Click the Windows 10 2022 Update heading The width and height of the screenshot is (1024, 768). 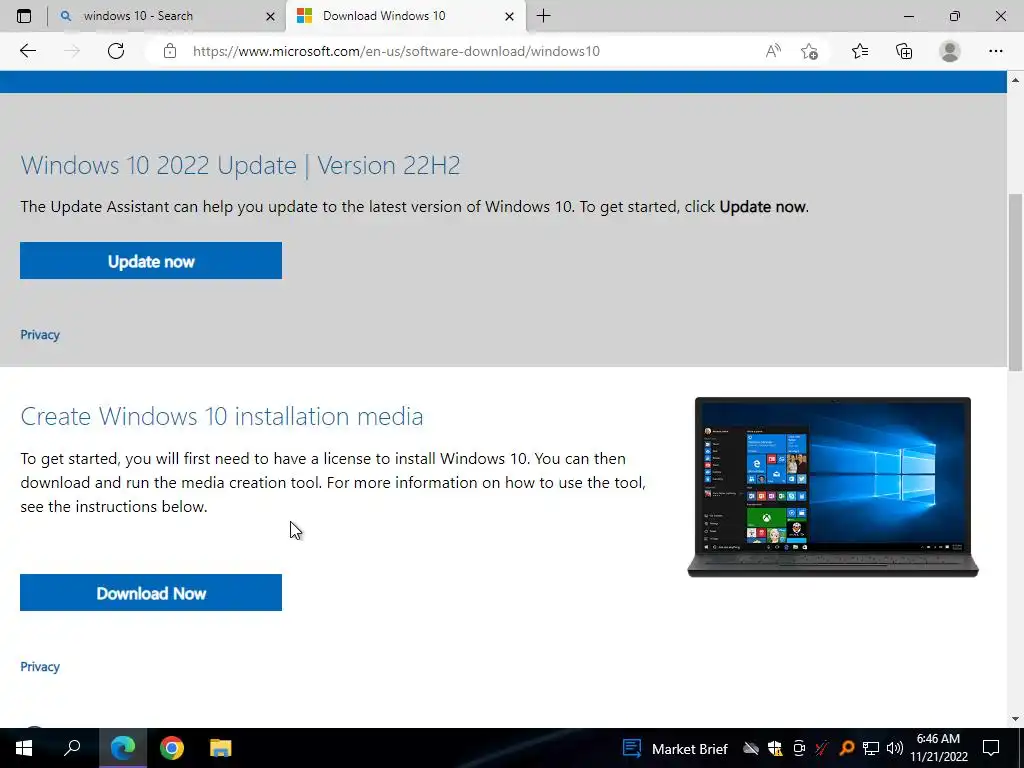[240, 165]
